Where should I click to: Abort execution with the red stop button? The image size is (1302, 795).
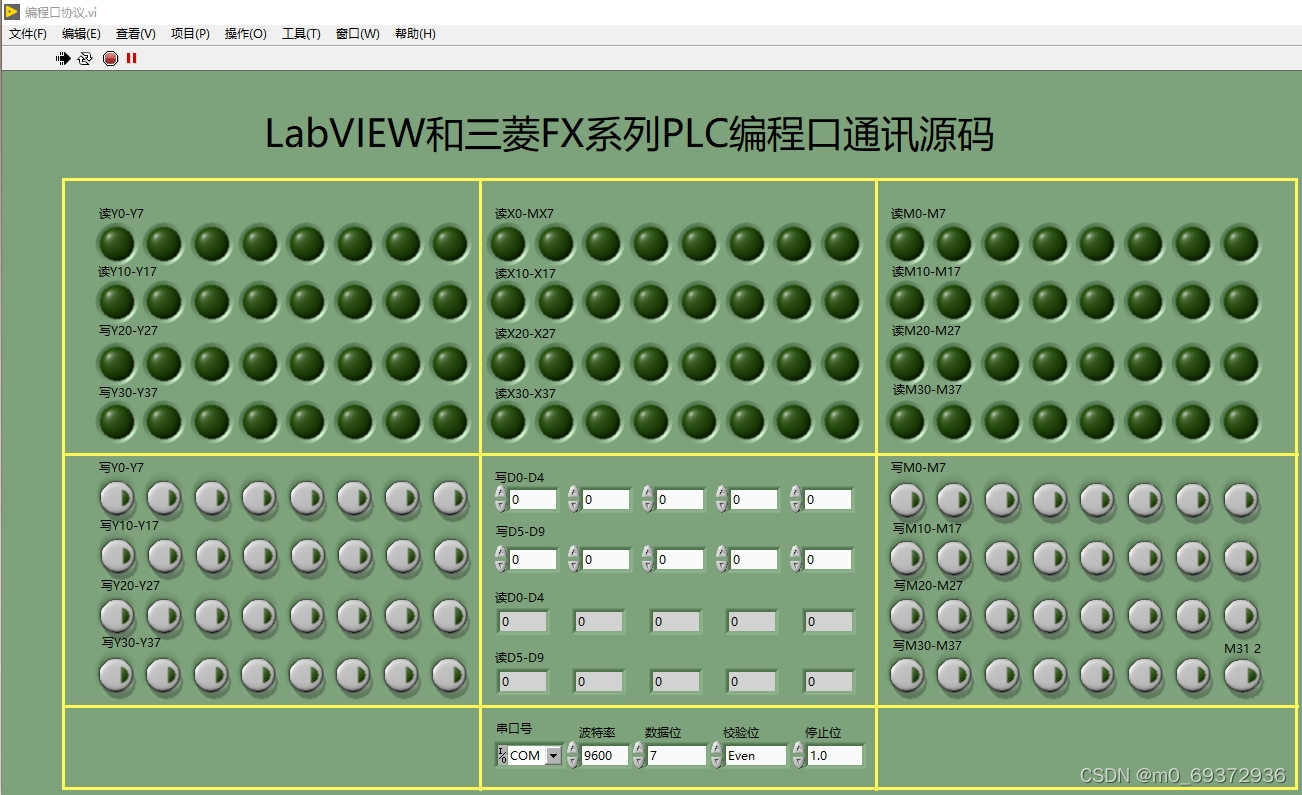pyautogui.click(x=110, y=59)
